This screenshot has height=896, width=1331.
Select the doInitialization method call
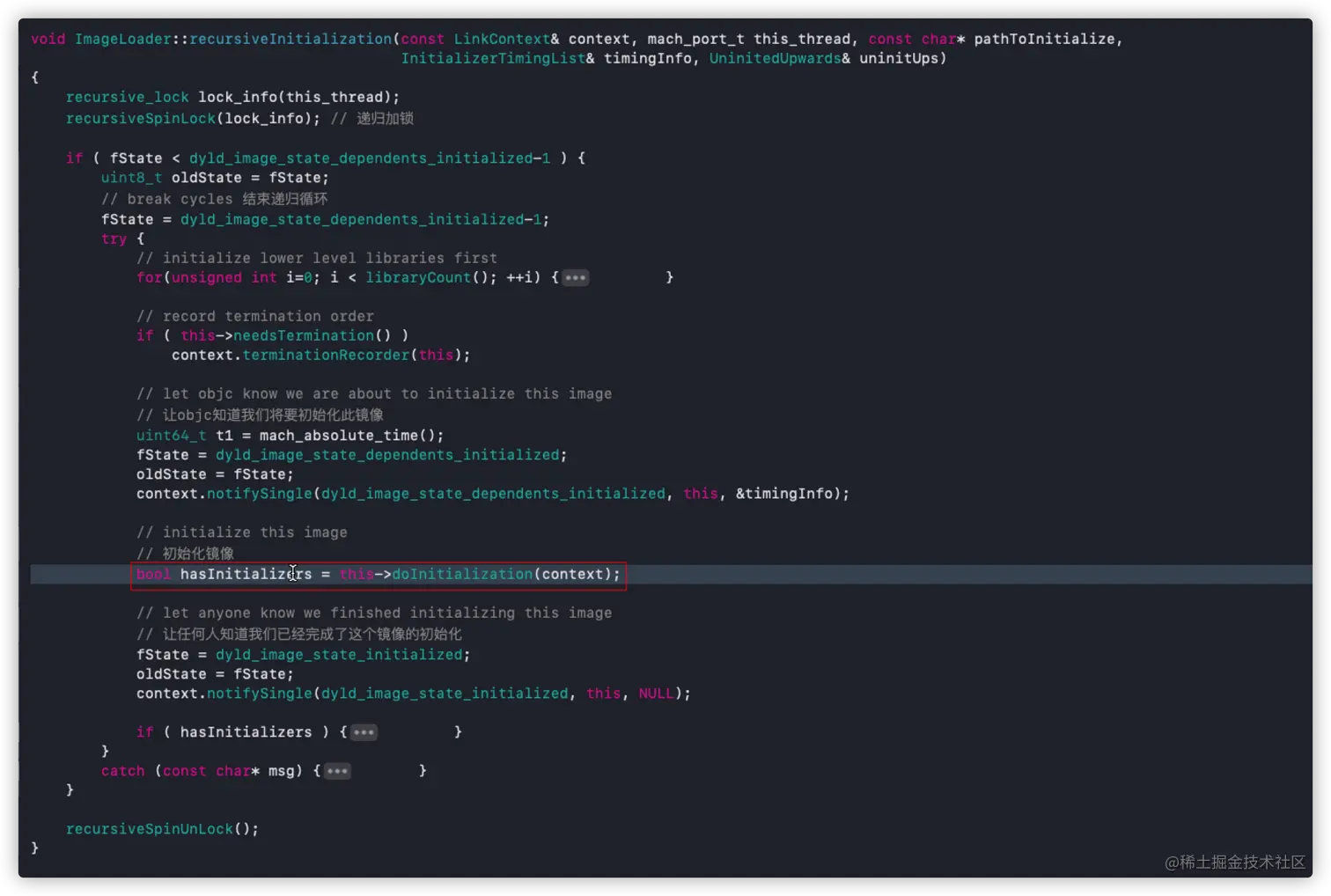[x=462, y=574]
